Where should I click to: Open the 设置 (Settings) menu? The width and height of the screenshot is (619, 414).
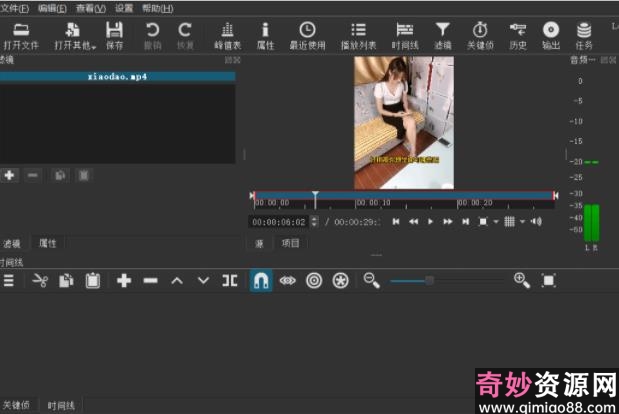pos(123,8)
